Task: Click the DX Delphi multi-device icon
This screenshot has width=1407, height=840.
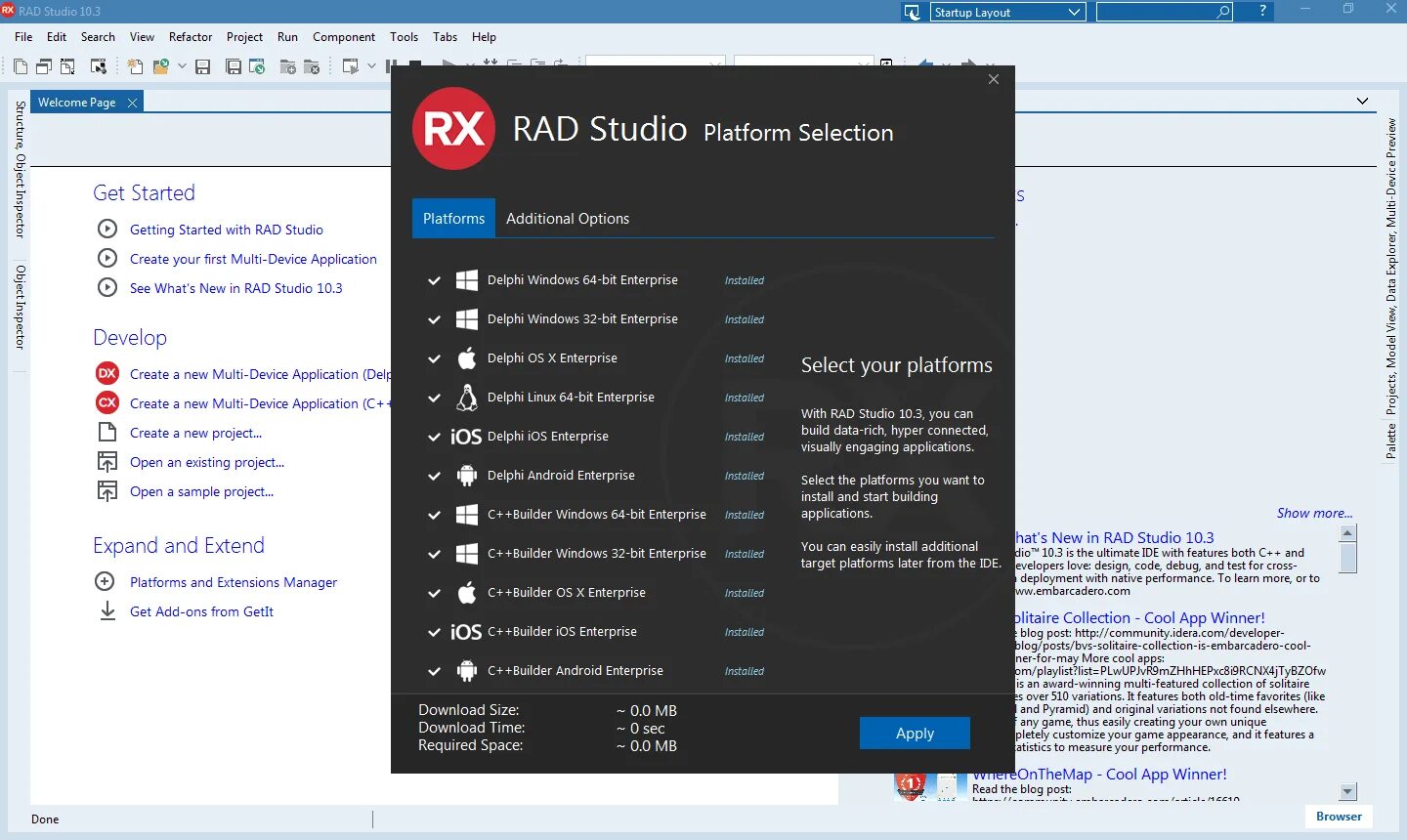Action: (x=107, y=373)
